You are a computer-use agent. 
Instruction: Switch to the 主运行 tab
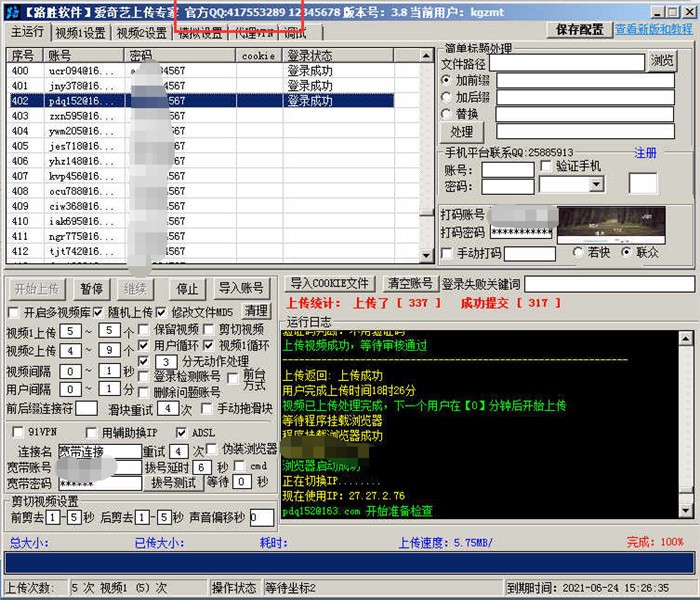(x=27, y=32)
